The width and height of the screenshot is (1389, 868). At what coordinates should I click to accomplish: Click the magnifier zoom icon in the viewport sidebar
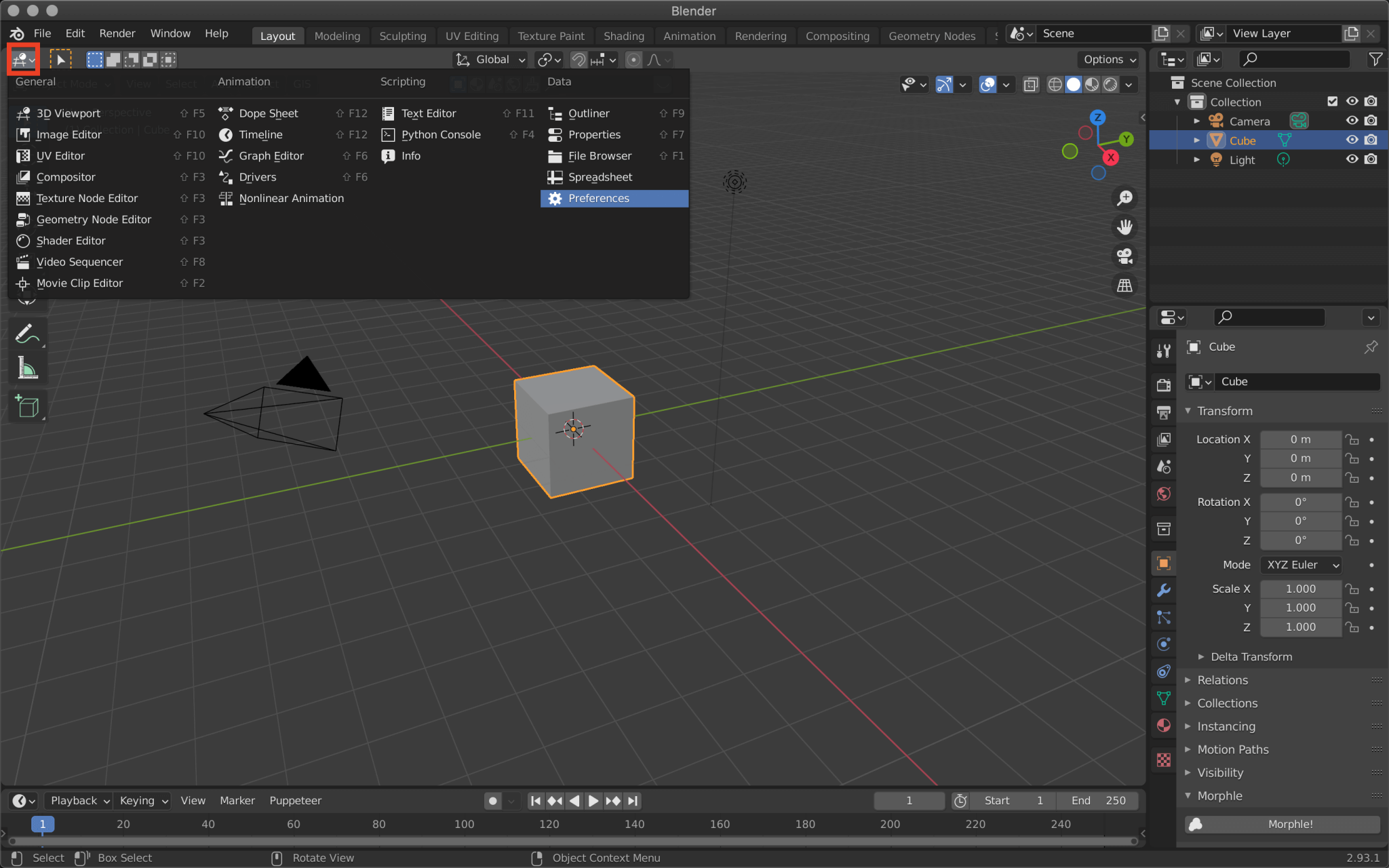click(x=1124, y=197)
